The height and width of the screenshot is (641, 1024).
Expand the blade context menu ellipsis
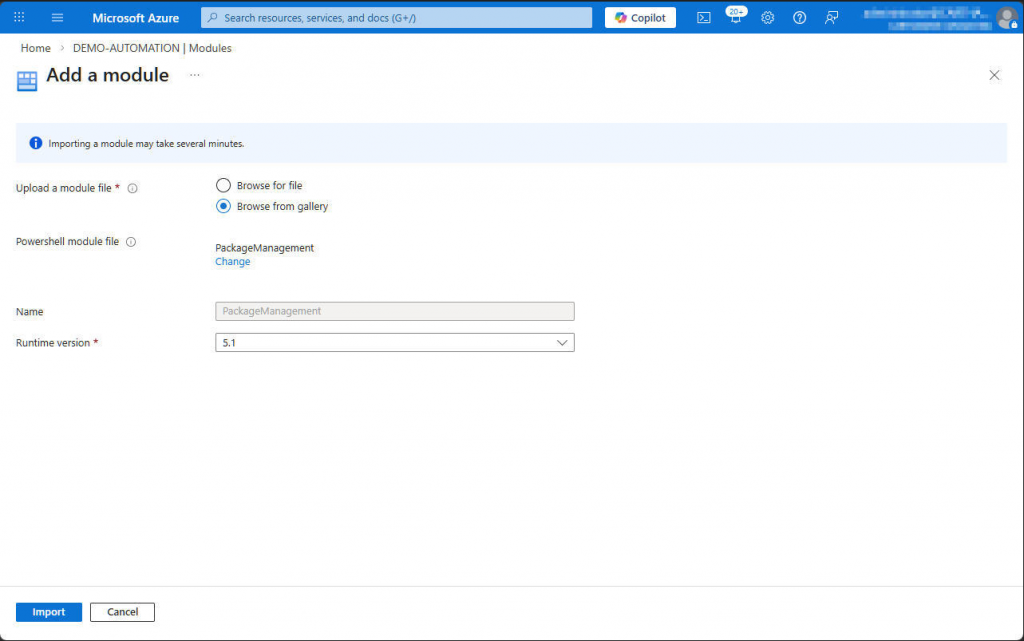point(194,75)
